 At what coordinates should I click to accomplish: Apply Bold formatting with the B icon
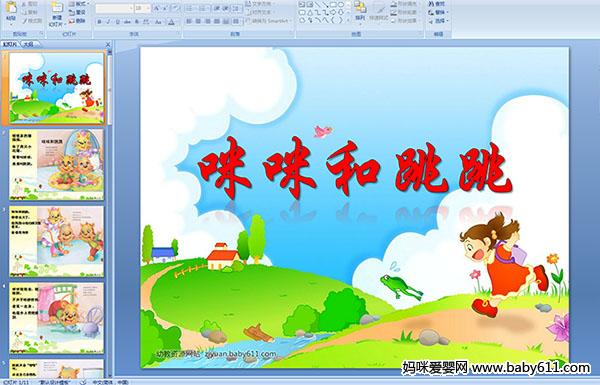(100, 22)
